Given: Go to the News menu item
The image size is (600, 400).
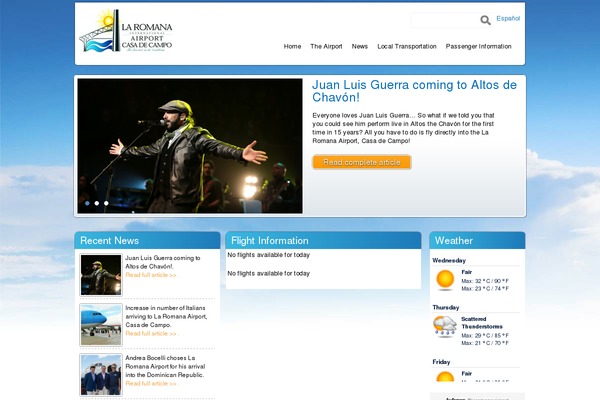Looking at the screenshot, I should [360, 46].
